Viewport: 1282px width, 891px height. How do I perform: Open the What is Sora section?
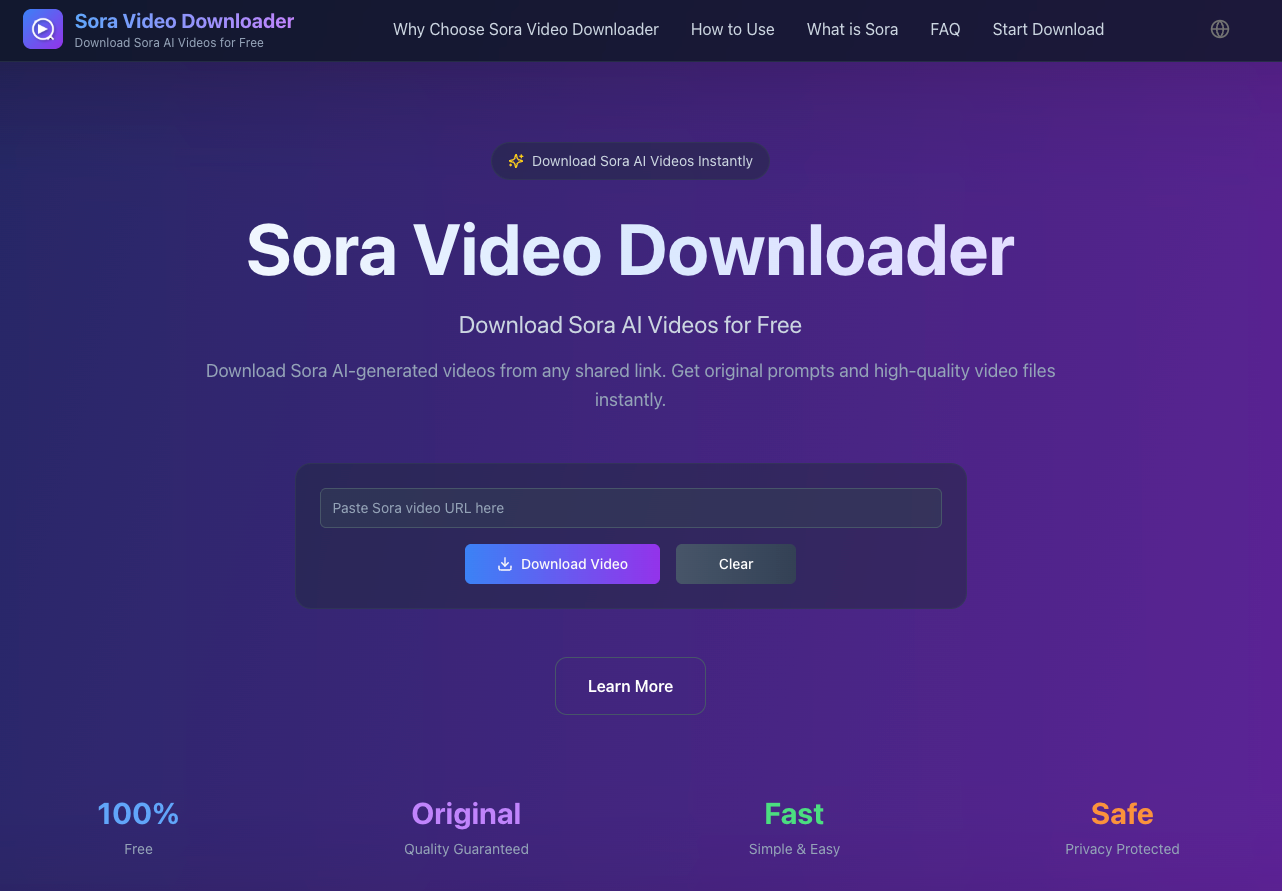tap(852, 29)
